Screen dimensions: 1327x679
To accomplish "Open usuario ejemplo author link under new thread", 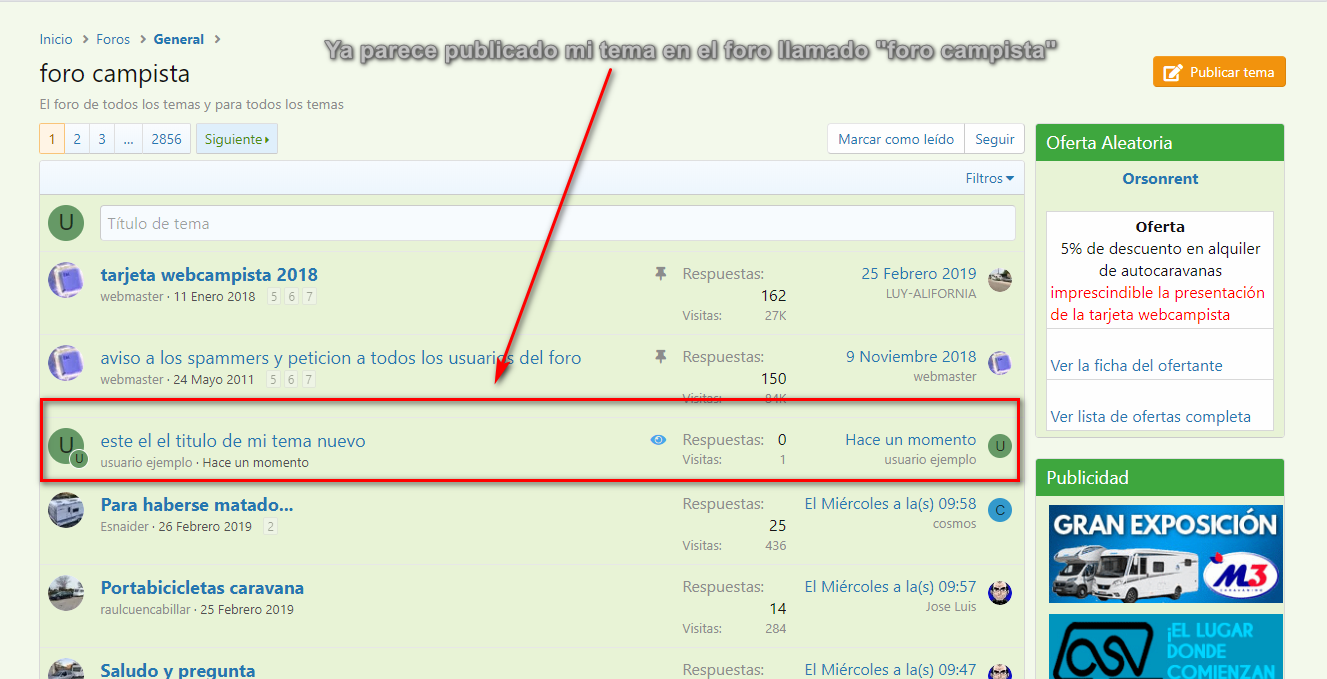I will click(x=146, y=462).
